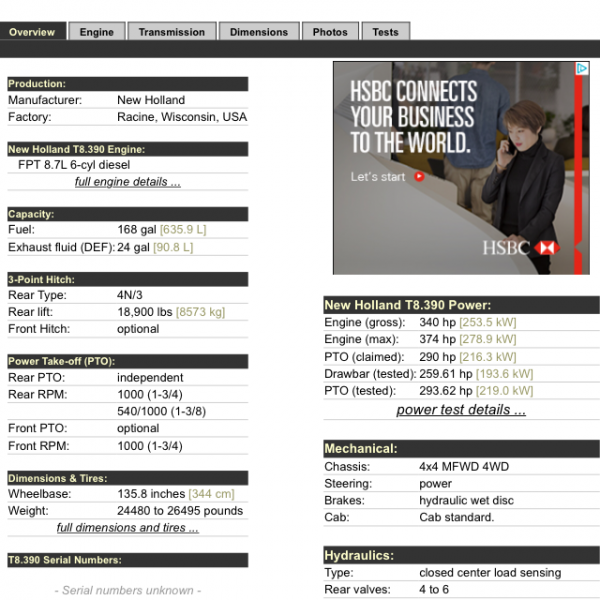Click 'Dimensions & Tires:' section header
600x600 pixels.
coord(128,478)
